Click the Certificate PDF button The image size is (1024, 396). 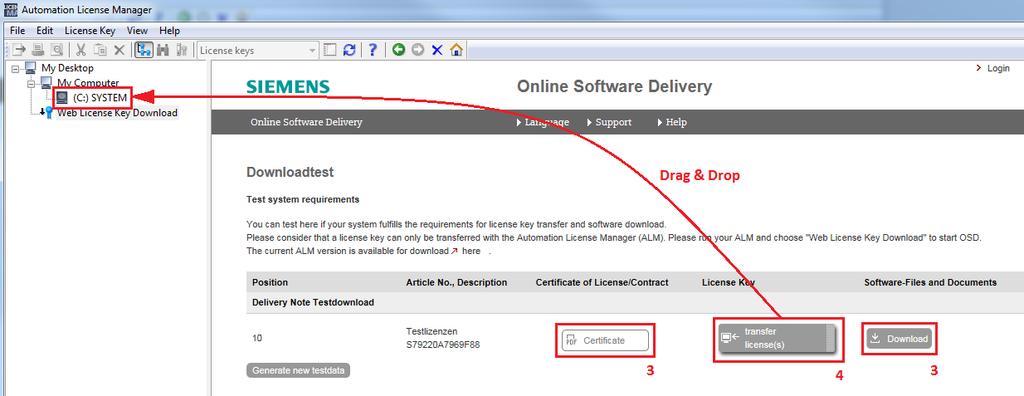coord(605,340)
